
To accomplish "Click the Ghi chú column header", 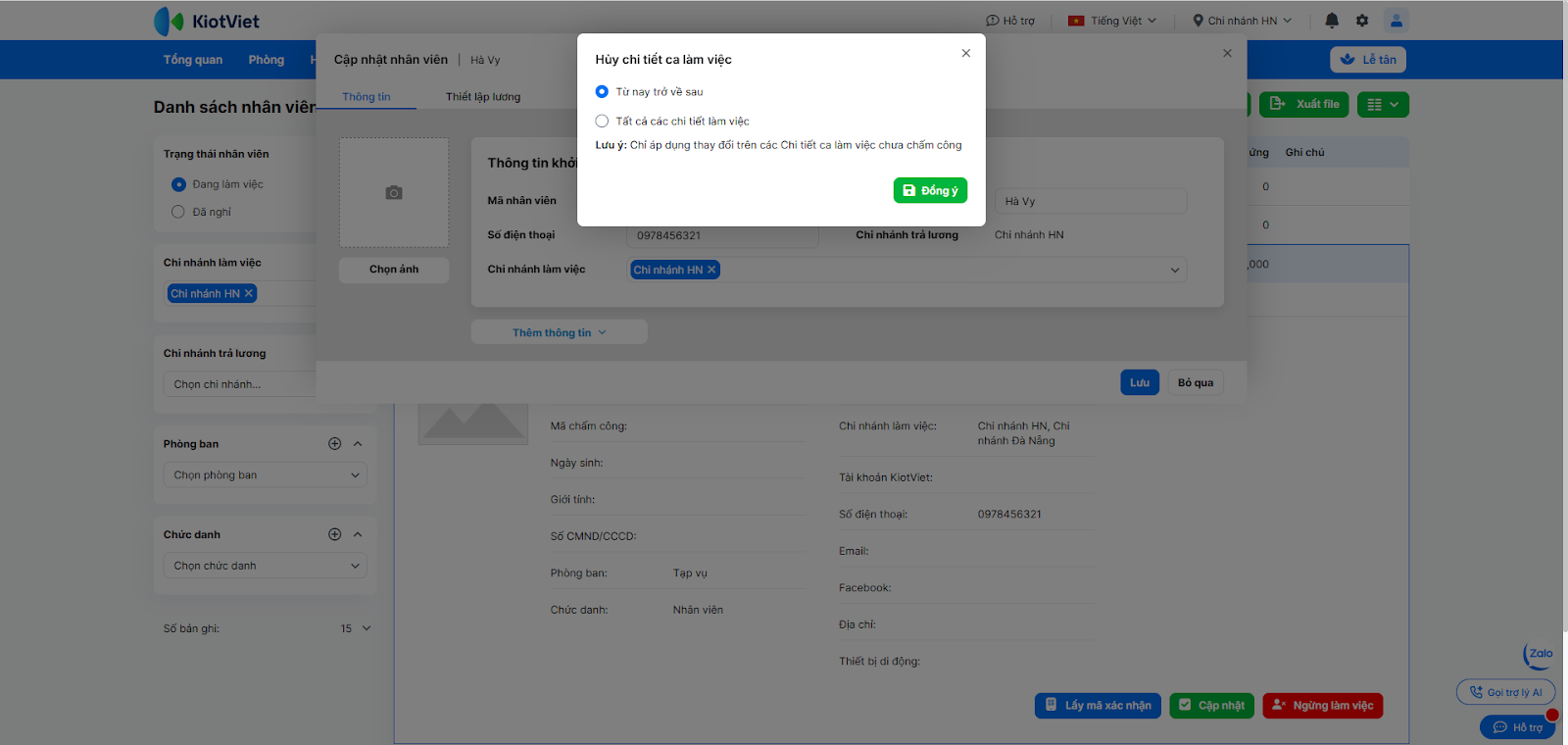I will (1304, 153).
